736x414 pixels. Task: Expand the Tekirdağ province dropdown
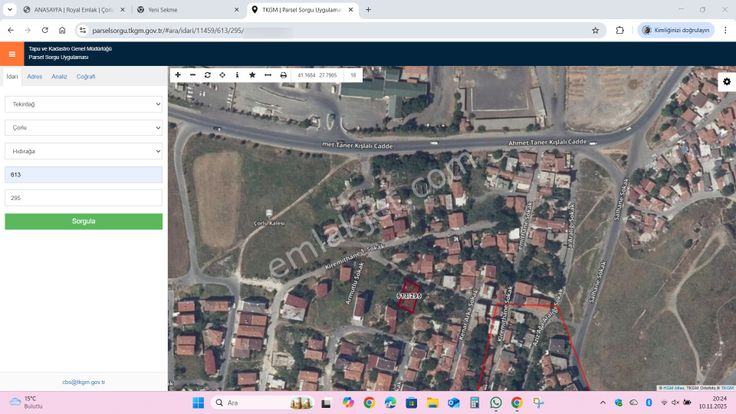coord(83,103)
